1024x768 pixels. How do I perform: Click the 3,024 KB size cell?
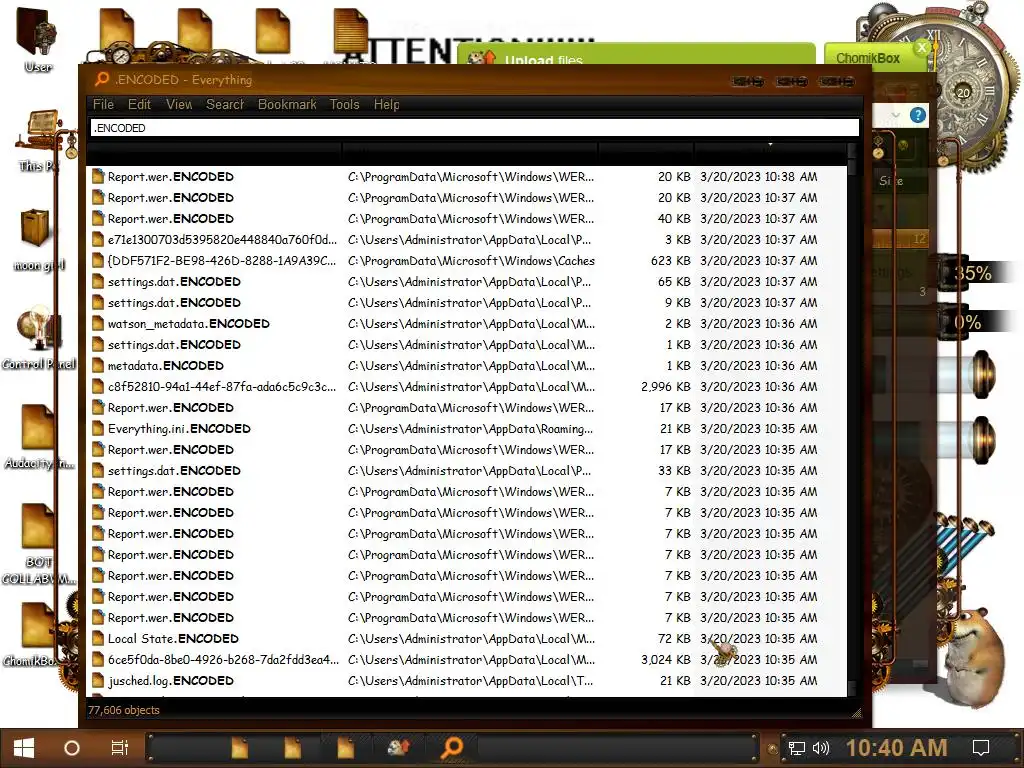pyautogui.click(x=665, y=660)
